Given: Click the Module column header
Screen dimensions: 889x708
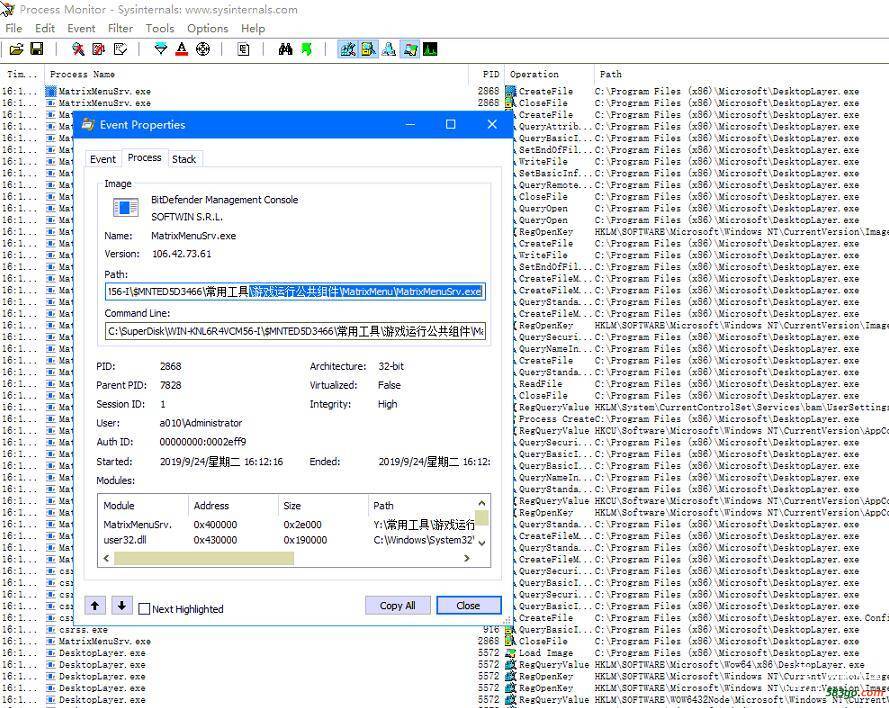Looking at the screenshot, I should (143, 506).
